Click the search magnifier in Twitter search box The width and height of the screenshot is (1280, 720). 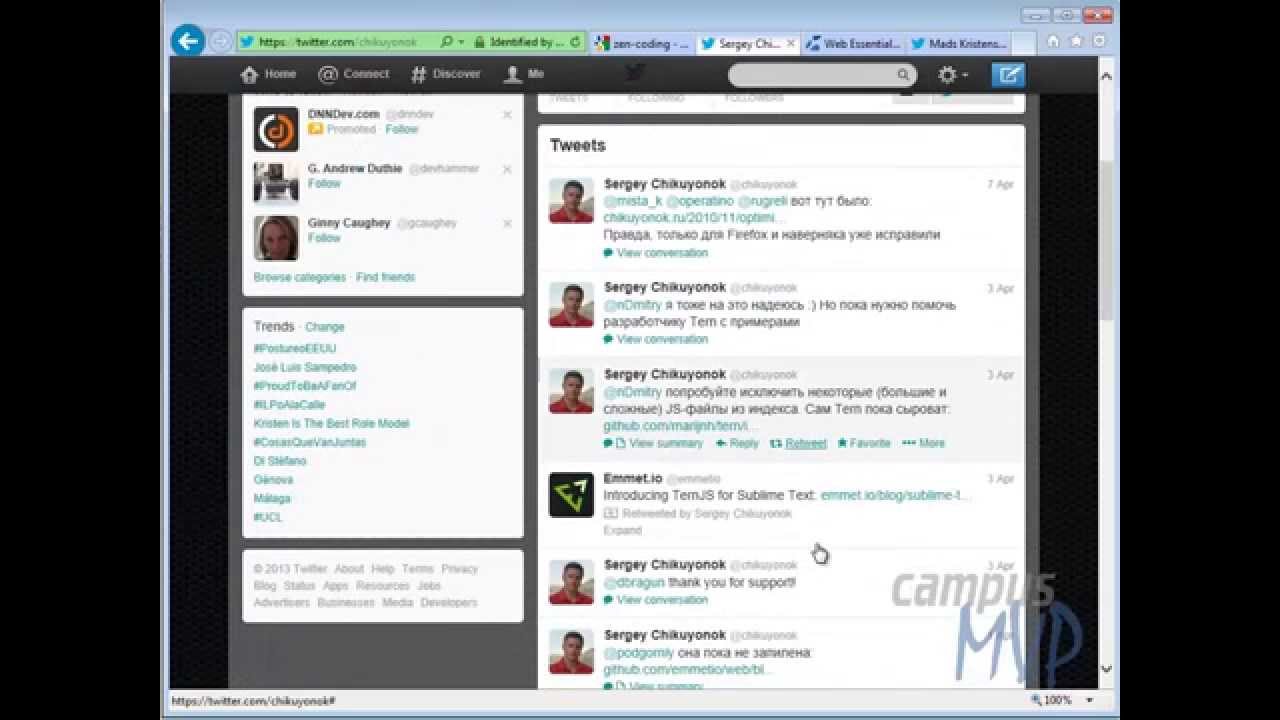coord(902,75)
